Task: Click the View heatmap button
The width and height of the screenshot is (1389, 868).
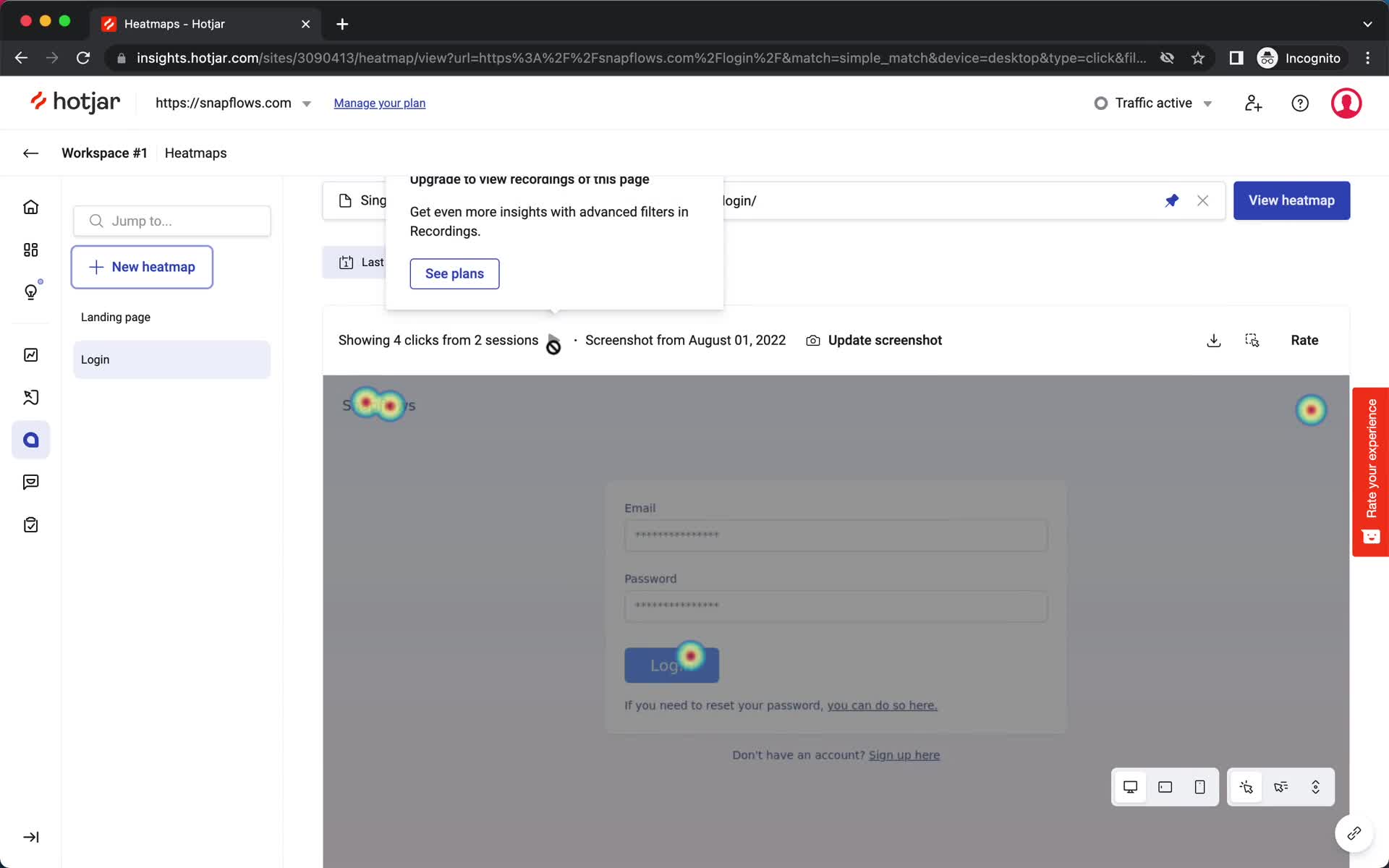Action: click(x=1292, y=200)
